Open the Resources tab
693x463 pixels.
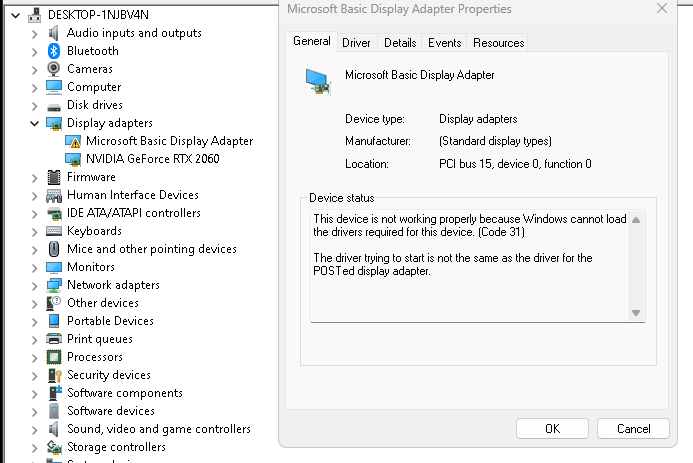pos(498,43)
